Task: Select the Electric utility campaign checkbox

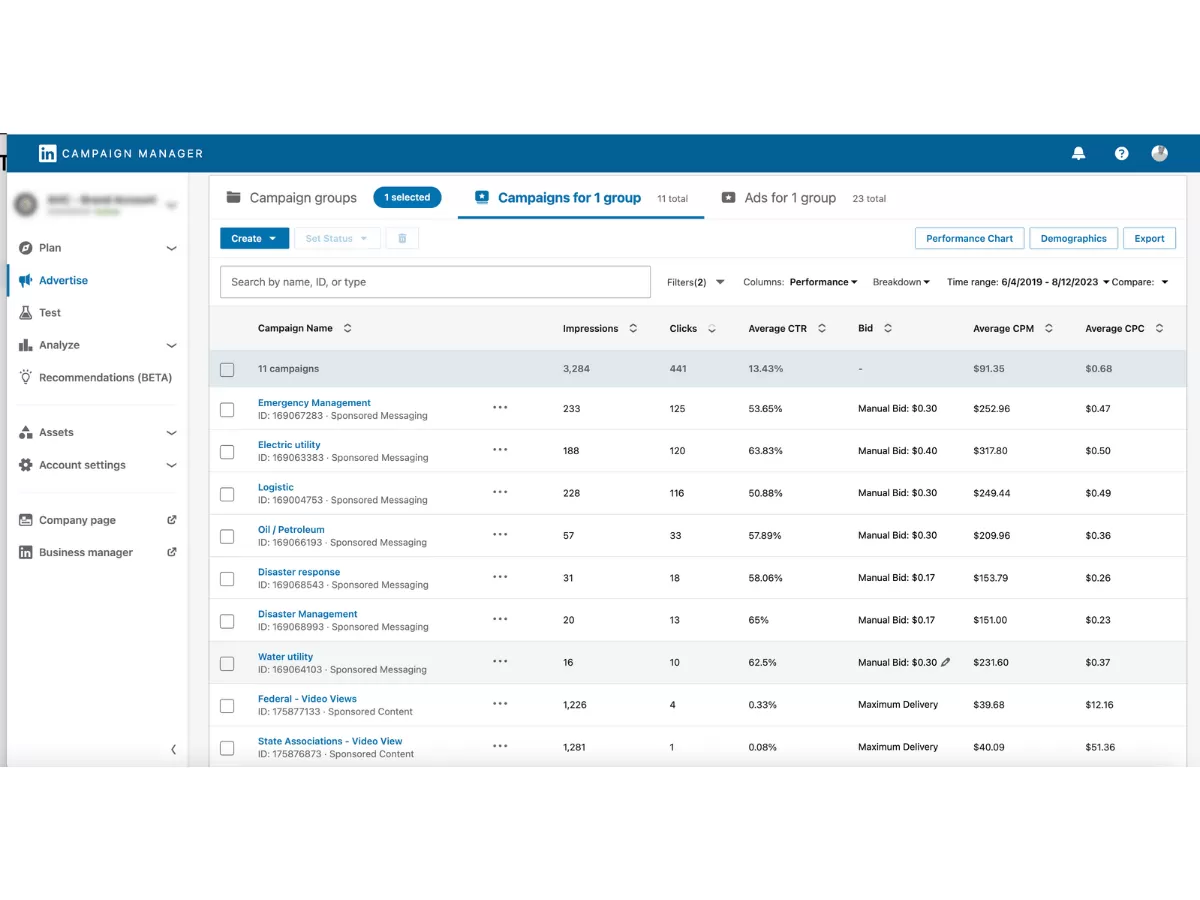Action: coord(227,451)
